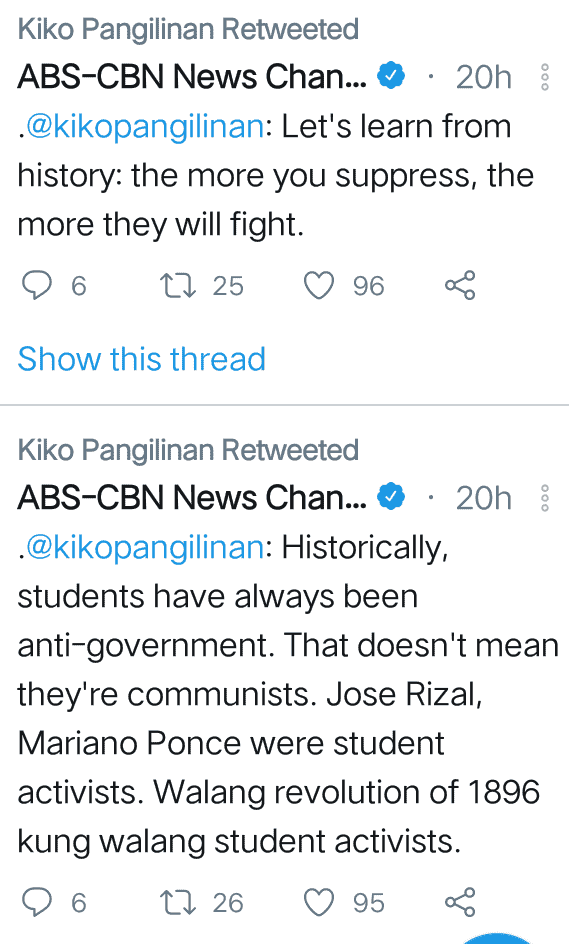
Task: Tap the second 'Kiko Pangilinan Retweeted' label
Action: click(188, 450)
